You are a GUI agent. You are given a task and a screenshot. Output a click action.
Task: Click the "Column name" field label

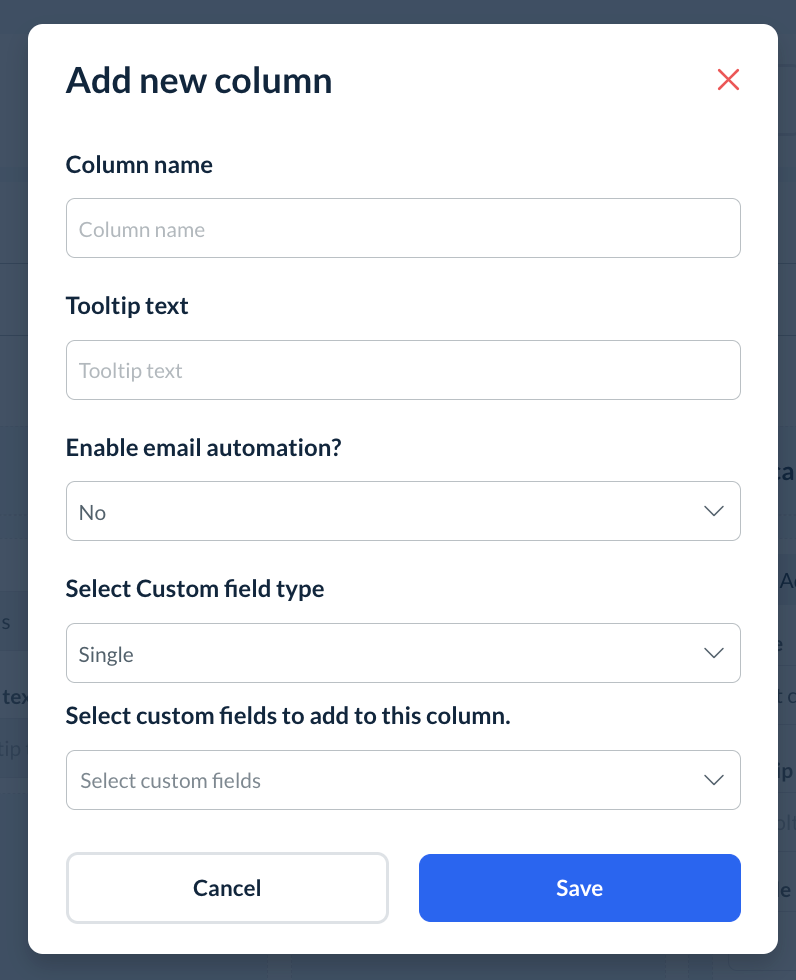tap(139, 165)
